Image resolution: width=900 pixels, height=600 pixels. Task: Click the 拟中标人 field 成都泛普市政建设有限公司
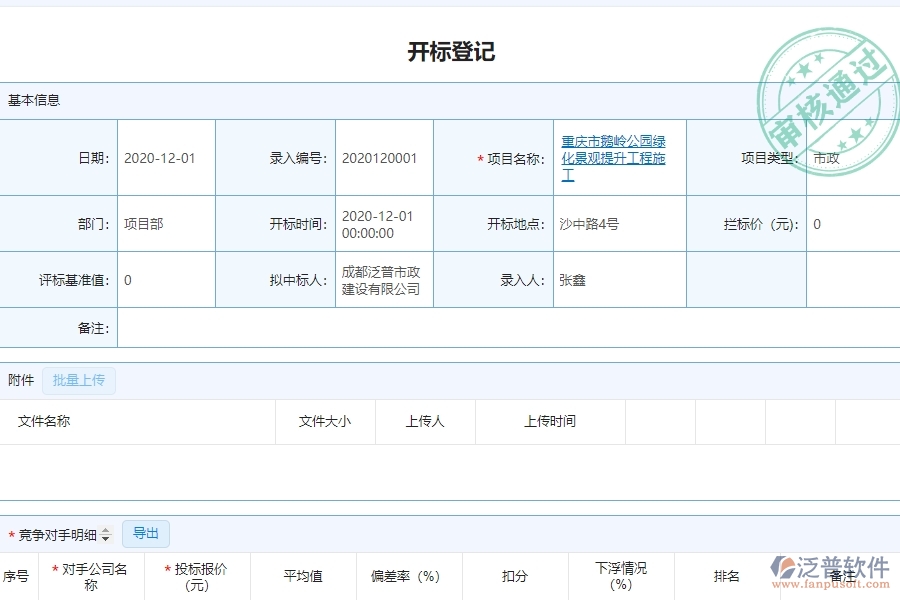(x=383, y=279)
